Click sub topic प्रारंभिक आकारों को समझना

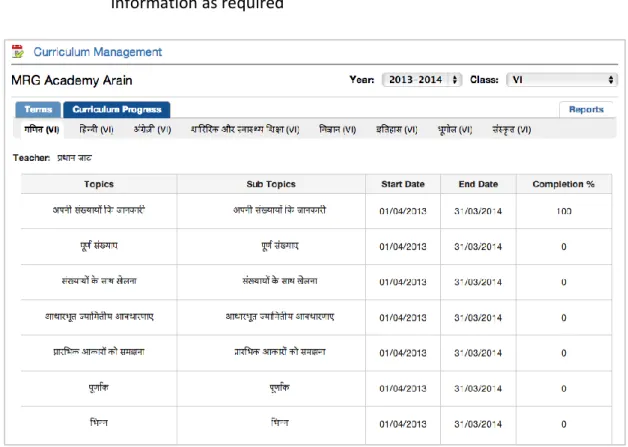tap(280, 352)
